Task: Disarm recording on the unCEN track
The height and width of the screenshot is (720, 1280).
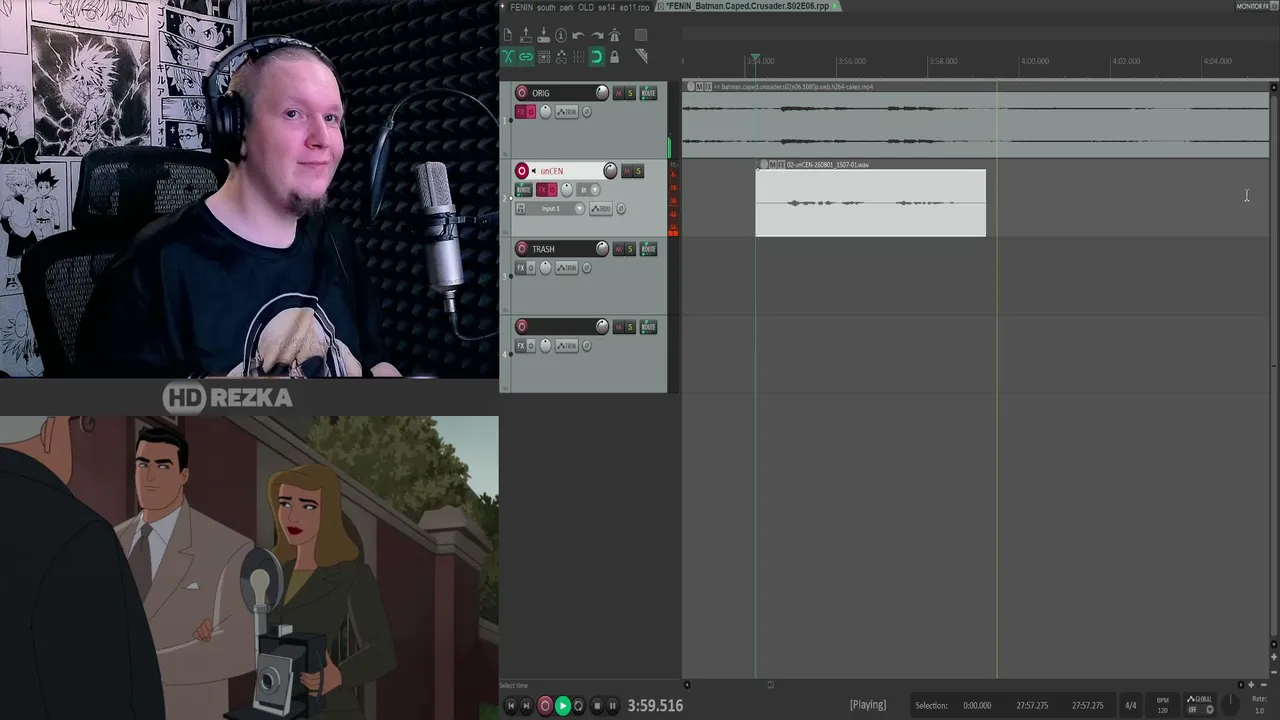Action: (521, 171)
